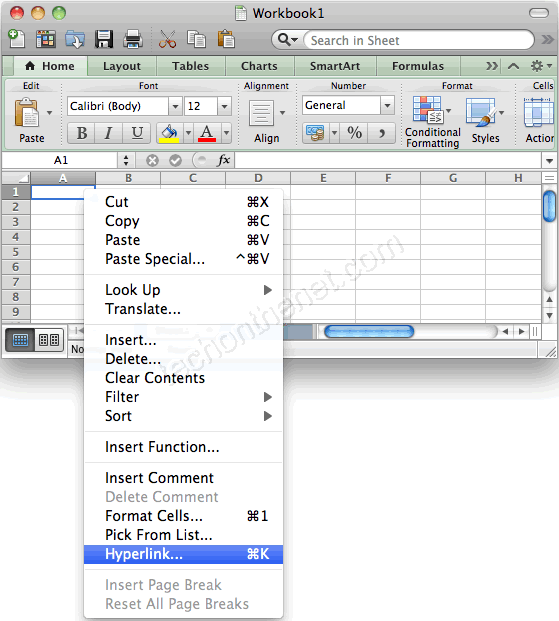Click the horizontal scrollbar thumb
Image resolution: width=559 pixels, height=621 pixels.
[x=369, y=331]
